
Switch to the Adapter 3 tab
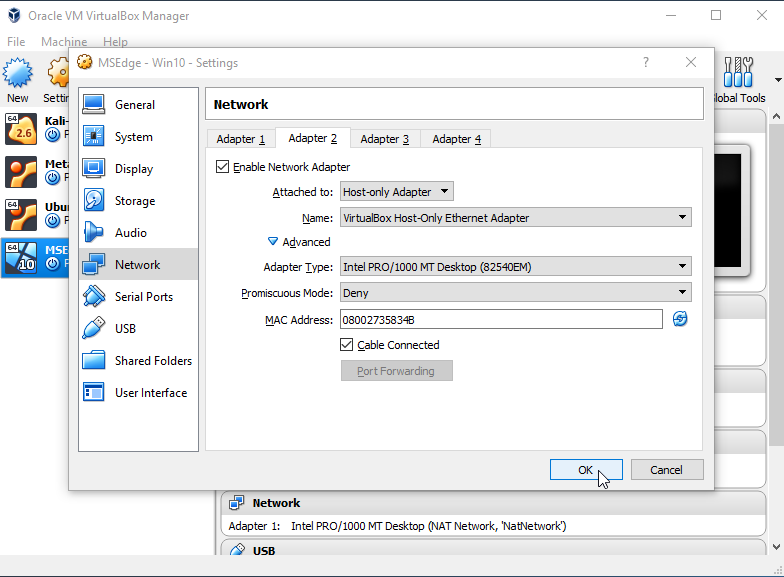coord(384,139)
